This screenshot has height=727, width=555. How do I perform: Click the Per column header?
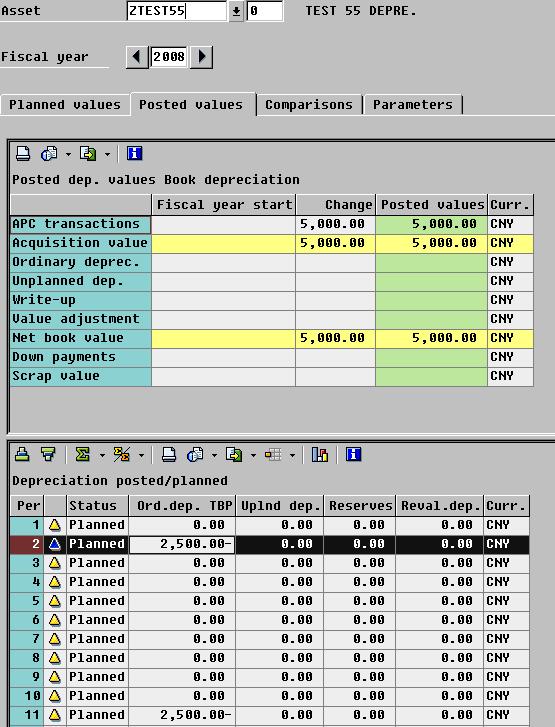pos(27,506)
